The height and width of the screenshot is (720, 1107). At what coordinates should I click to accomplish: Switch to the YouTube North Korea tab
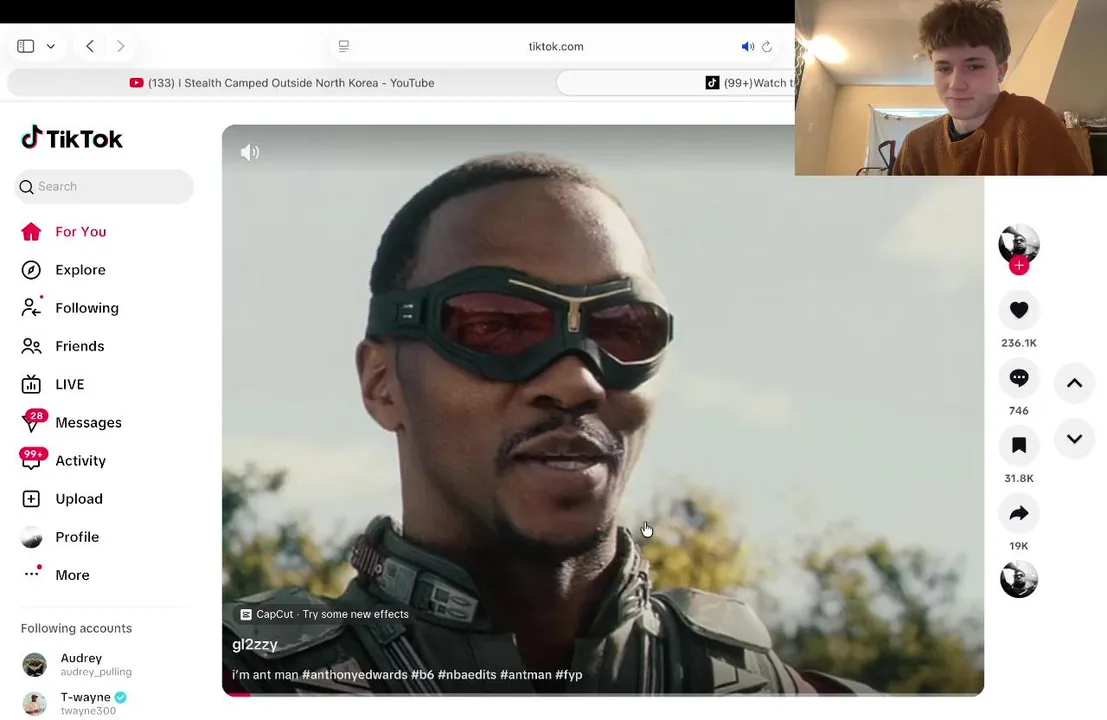pos(282,83)
